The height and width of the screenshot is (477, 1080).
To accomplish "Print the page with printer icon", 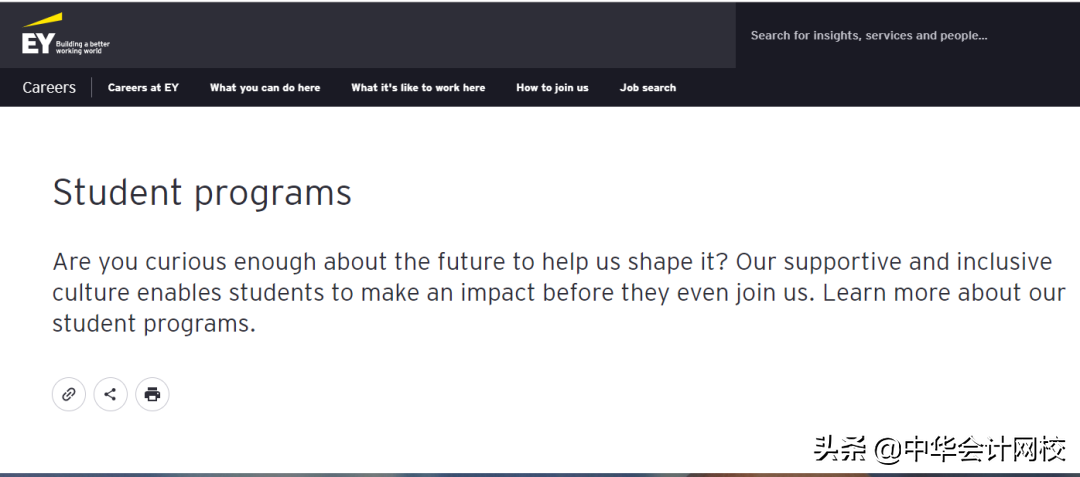I will (x=152, y=394).
